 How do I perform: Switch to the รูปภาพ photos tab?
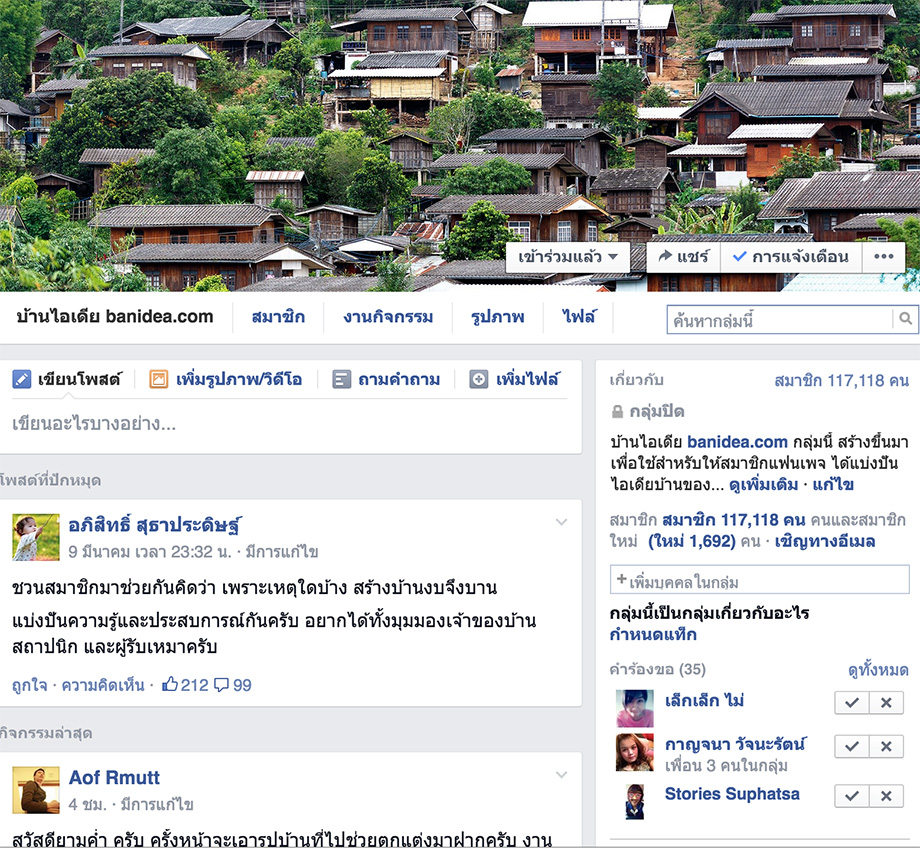click(498, 317)
